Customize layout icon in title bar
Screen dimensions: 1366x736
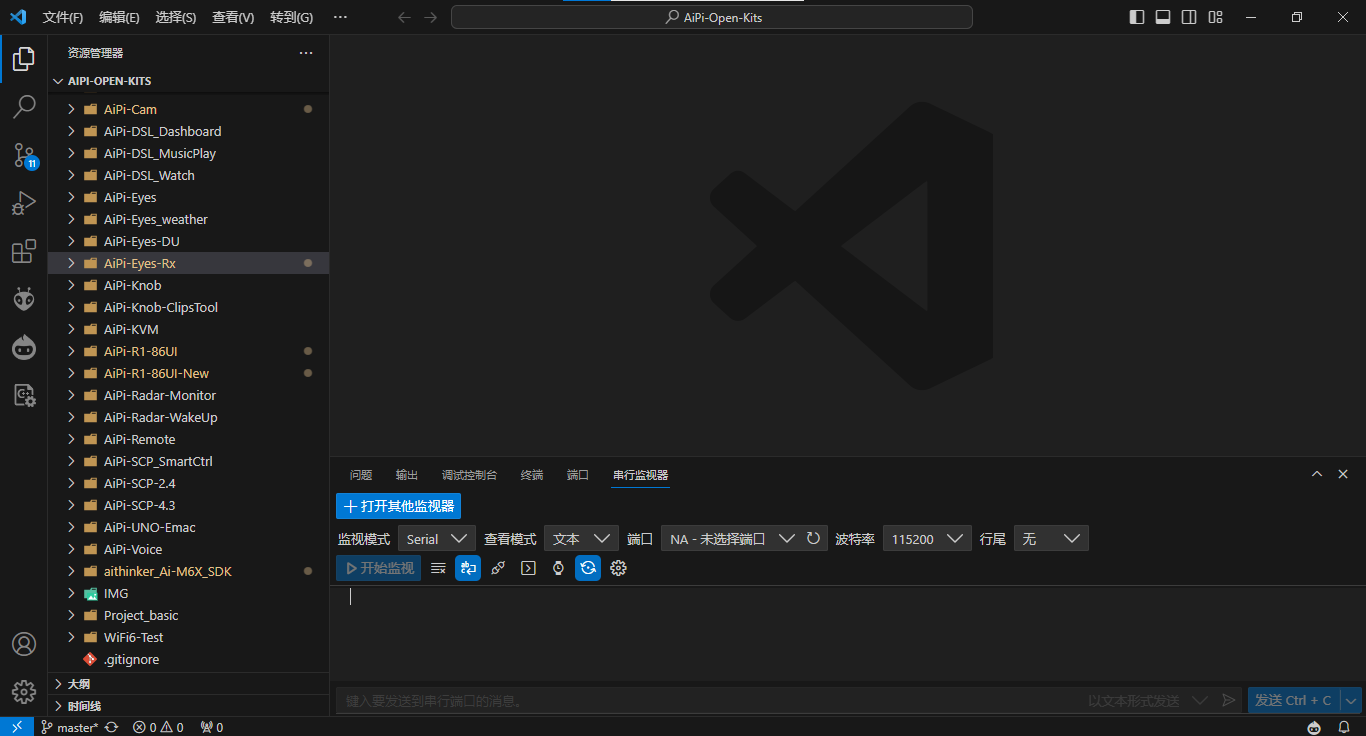click(1215, 17)
